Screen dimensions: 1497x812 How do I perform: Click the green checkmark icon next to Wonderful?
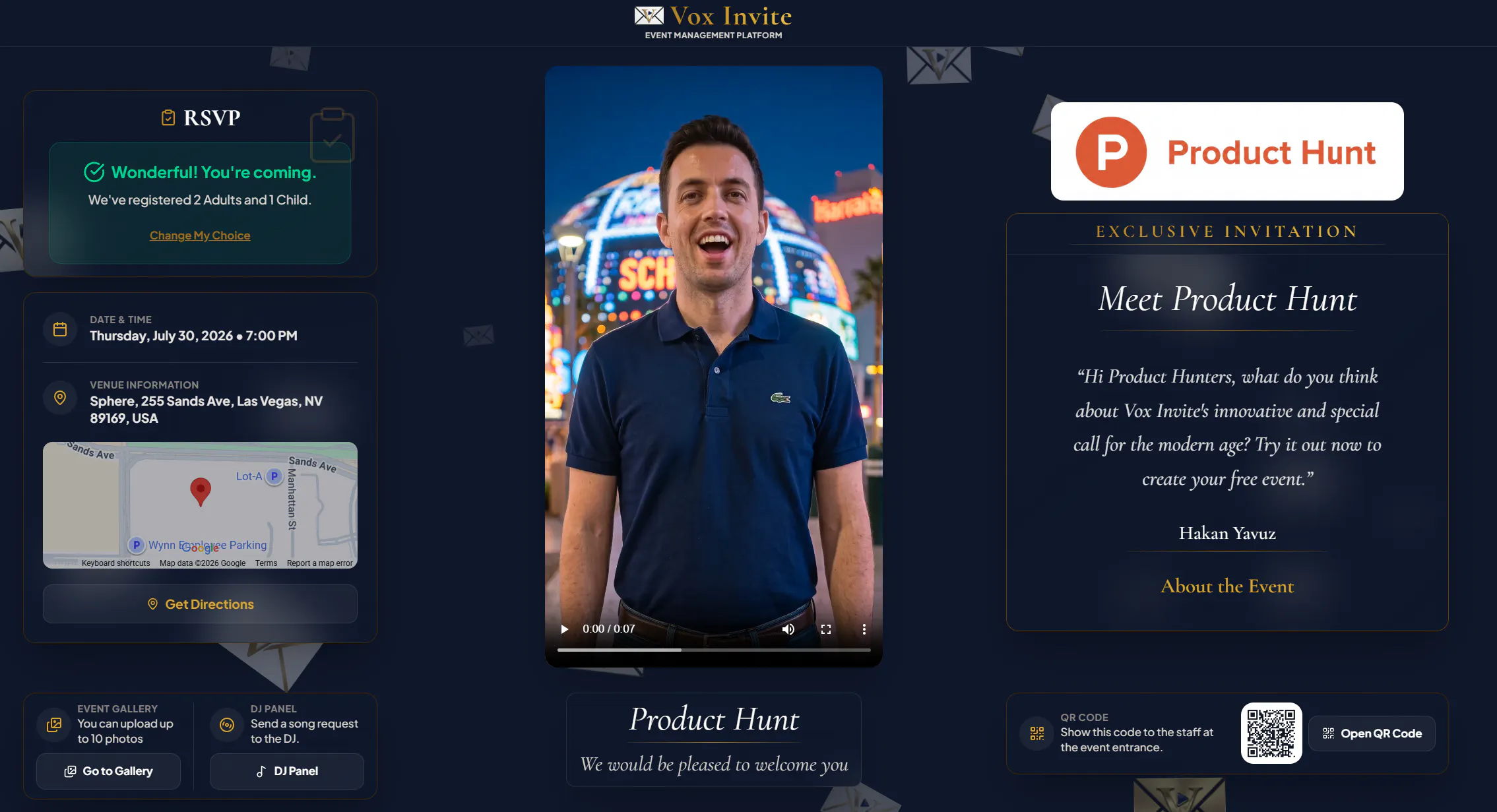coord(94,172)
